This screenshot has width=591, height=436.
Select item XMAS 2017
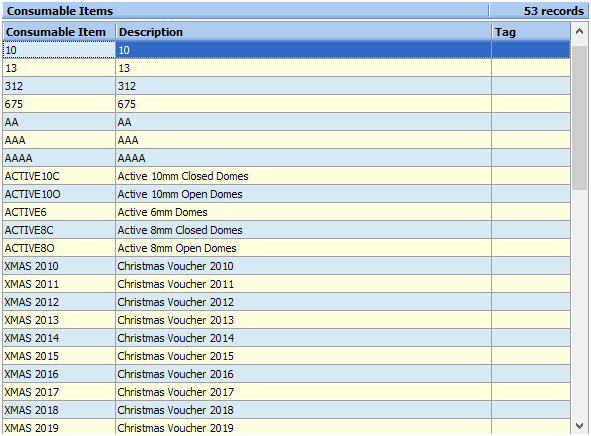59,392
